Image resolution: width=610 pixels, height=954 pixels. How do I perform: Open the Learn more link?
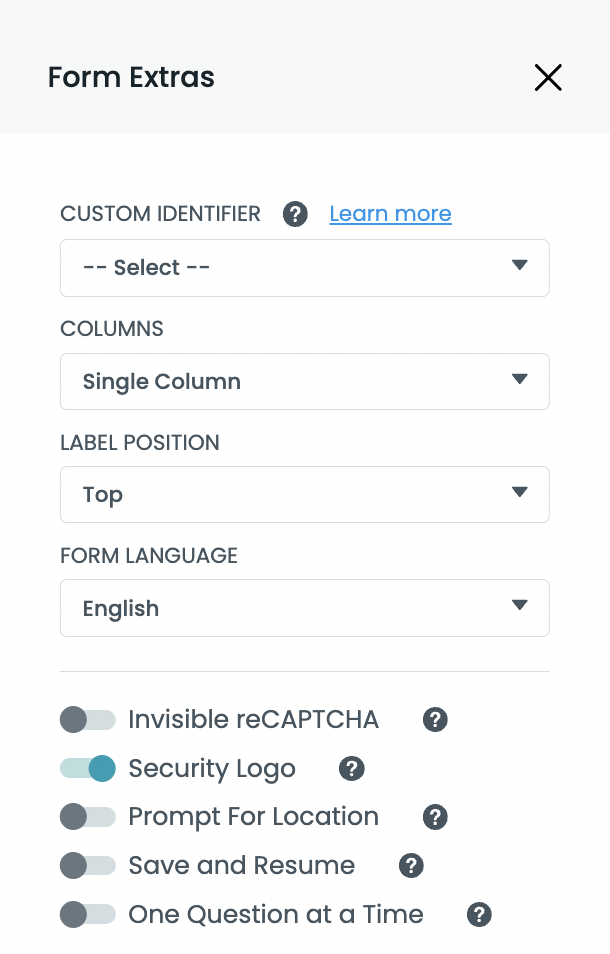[x=390, y=214]
